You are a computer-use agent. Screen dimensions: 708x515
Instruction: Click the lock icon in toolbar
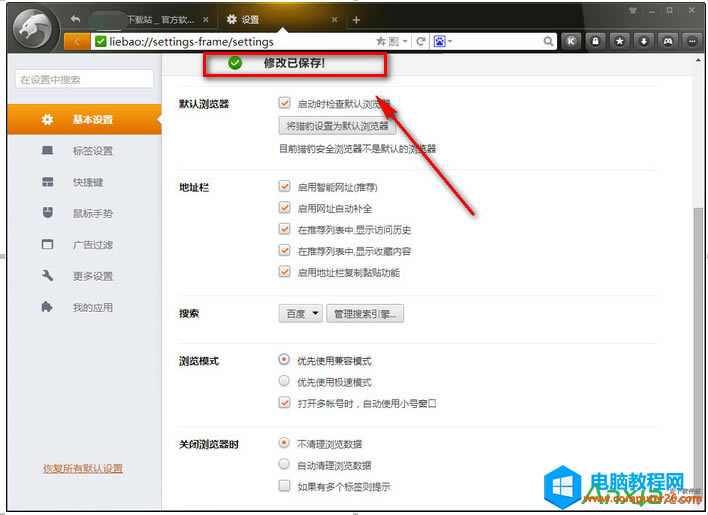(x=596, y=42)
